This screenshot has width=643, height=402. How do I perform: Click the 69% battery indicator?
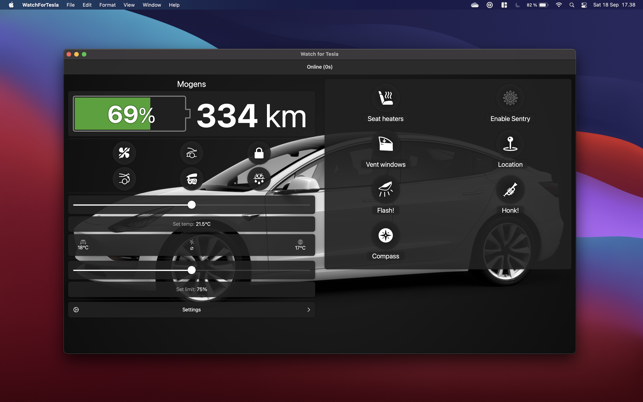tap(131, 114)
